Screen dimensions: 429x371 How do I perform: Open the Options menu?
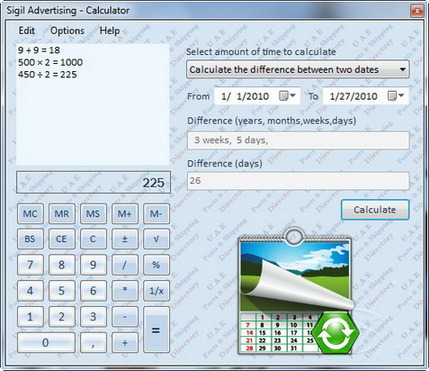point(67,31)
